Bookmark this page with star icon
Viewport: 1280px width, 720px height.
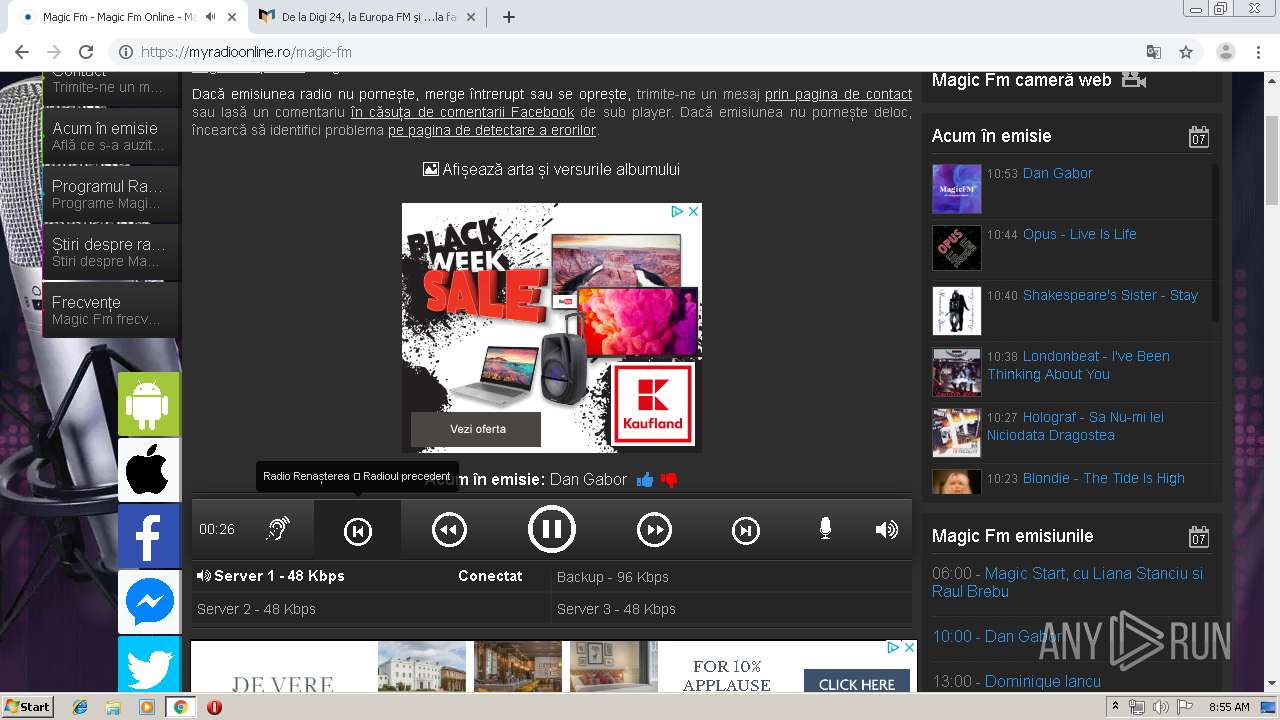coord(1186,52)
